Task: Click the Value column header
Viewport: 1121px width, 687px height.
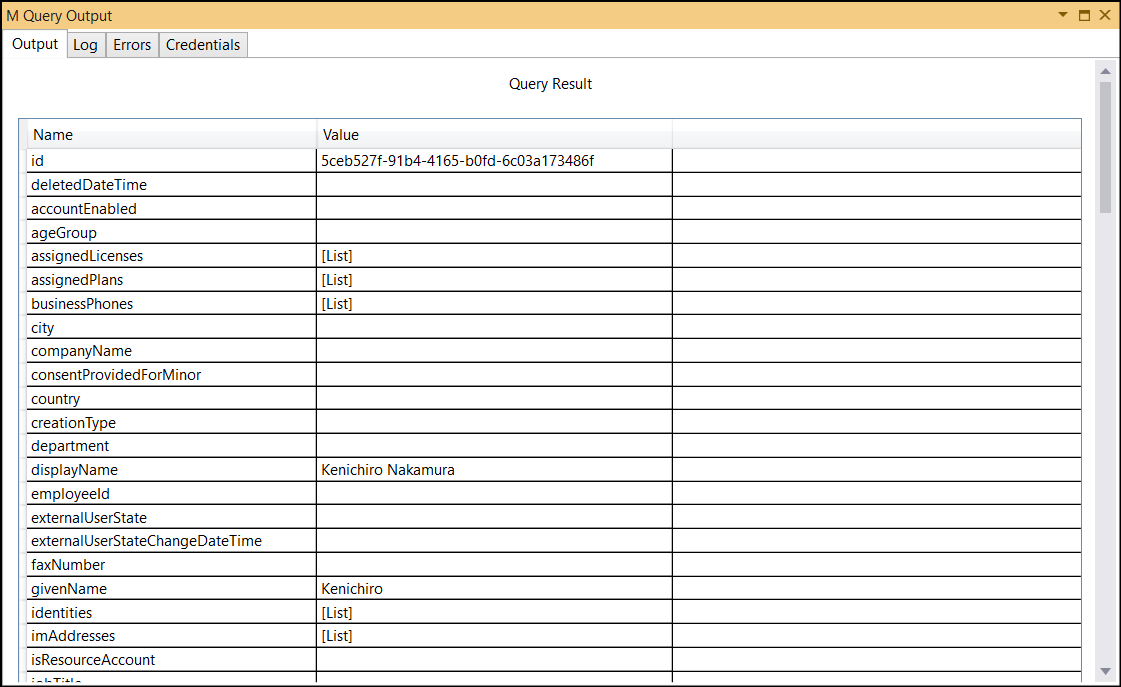Action: click(x=494, y=134)
